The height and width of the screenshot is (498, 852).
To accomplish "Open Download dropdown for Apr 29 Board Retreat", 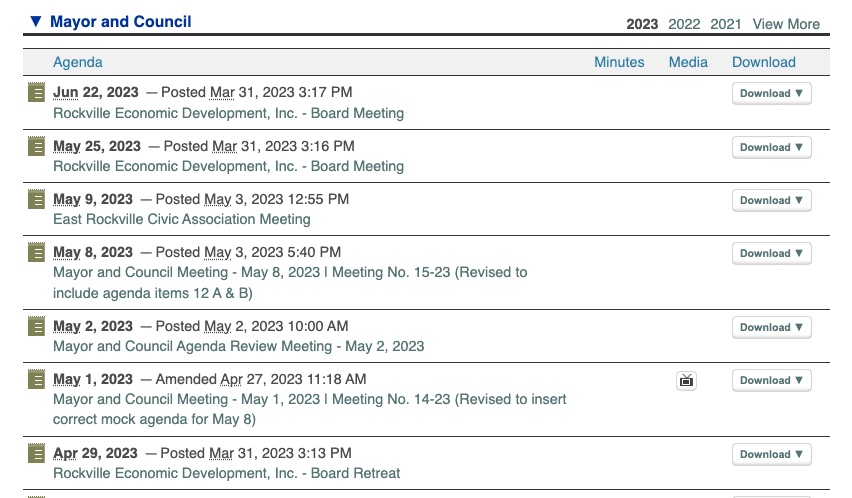I will pos(771,454).
